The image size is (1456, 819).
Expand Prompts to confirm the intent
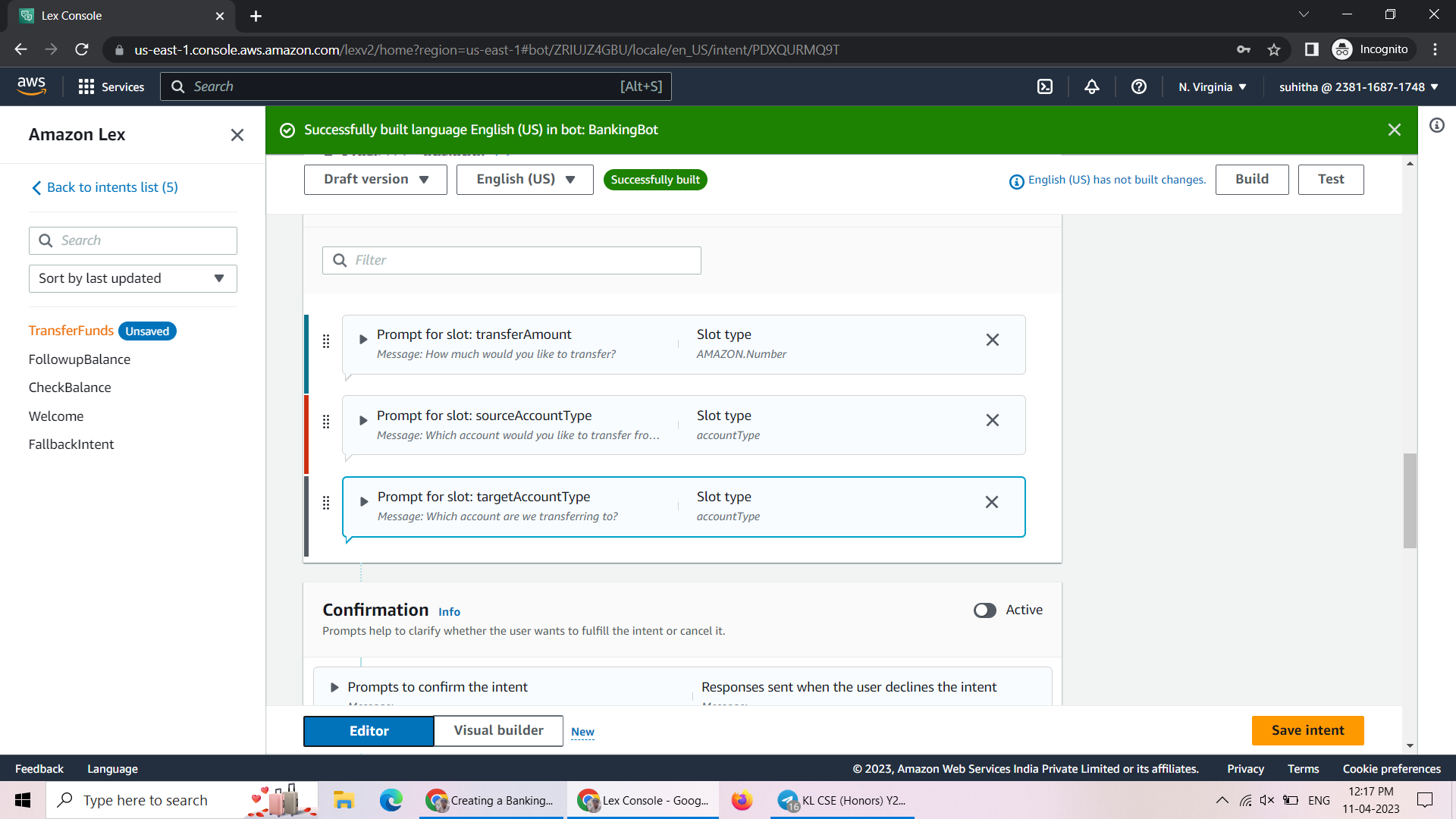click(334, 687)
